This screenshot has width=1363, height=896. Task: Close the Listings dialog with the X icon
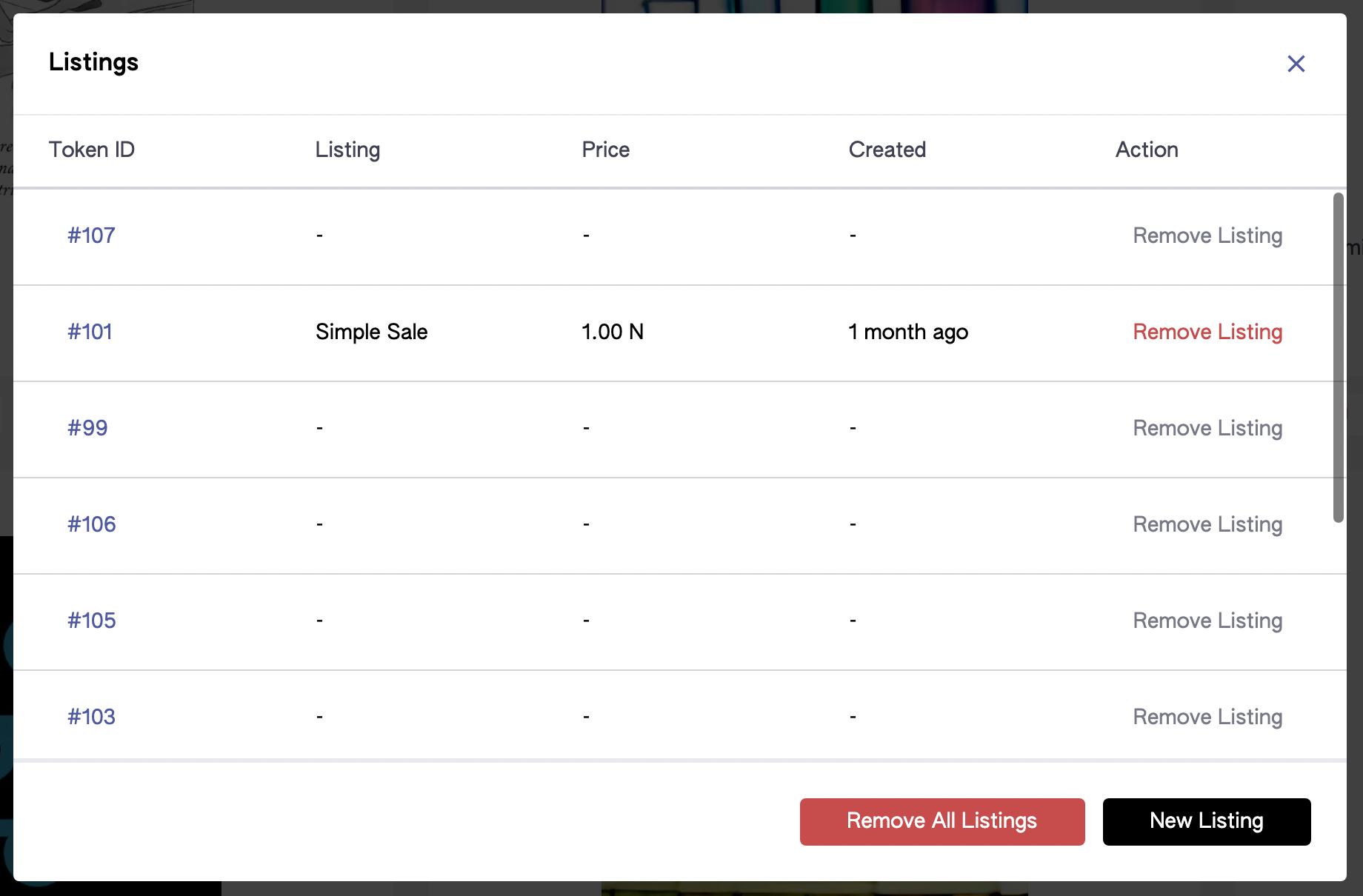pos(1296,64)
